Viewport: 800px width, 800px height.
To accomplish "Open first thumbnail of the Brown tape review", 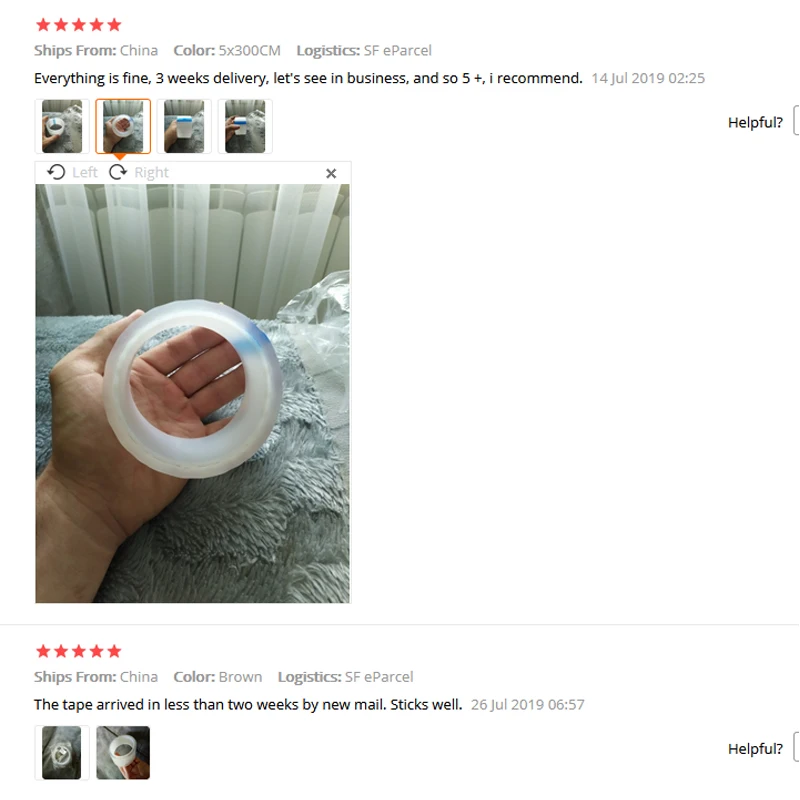I will (x=62, y=753).
